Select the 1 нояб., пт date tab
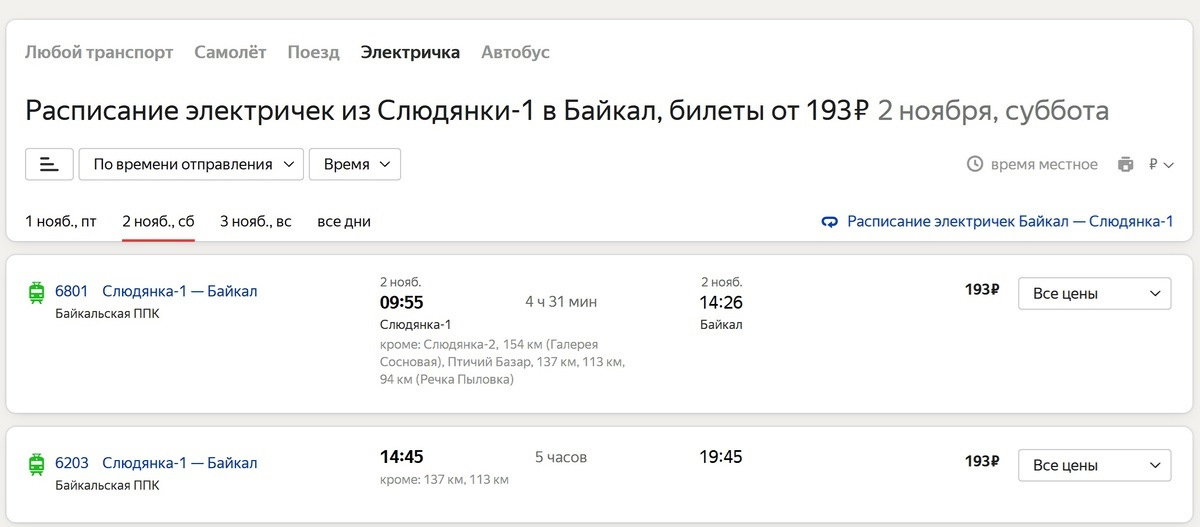This screenshot has width=1200, height=527. point(61,221)
